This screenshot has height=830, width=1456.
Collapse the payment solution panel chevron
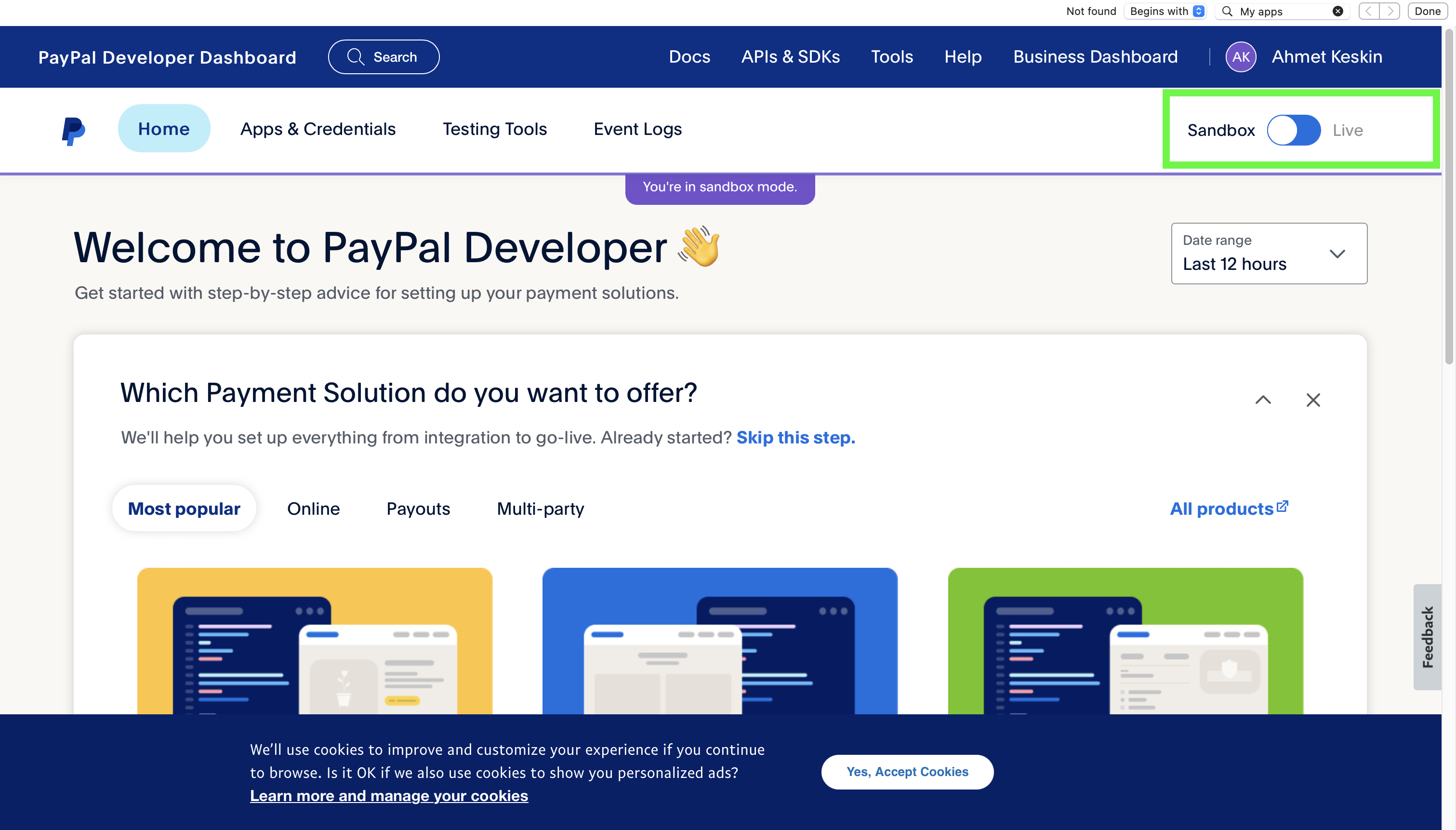point(1263,400)
